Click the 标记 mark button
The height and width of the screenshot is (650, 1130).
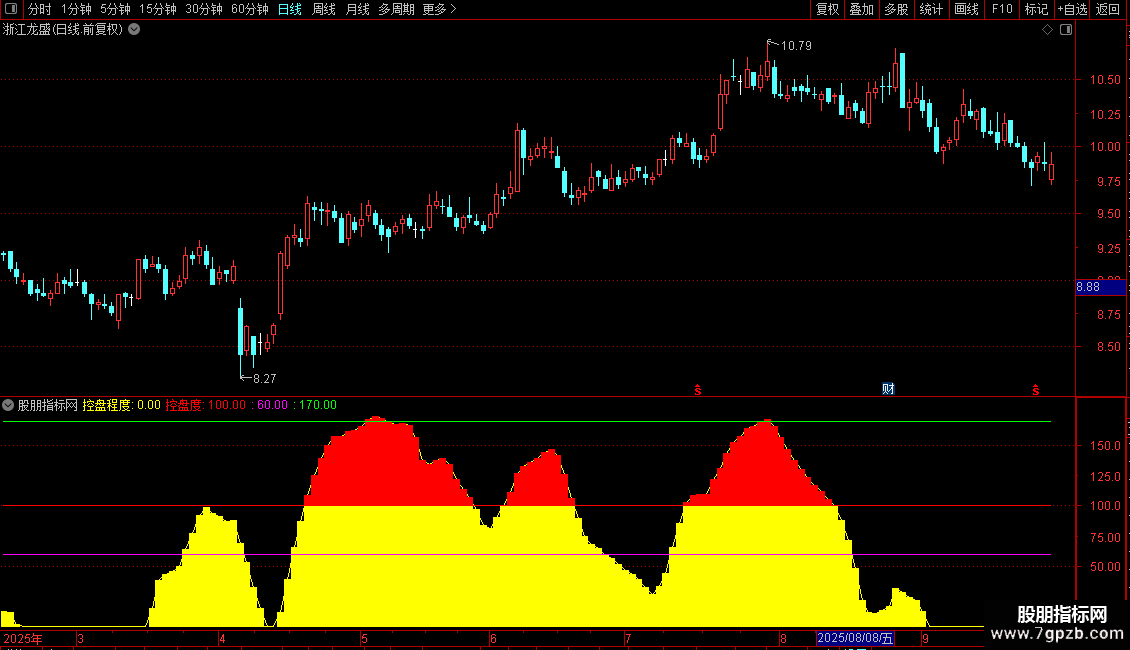coord(1036,9)
